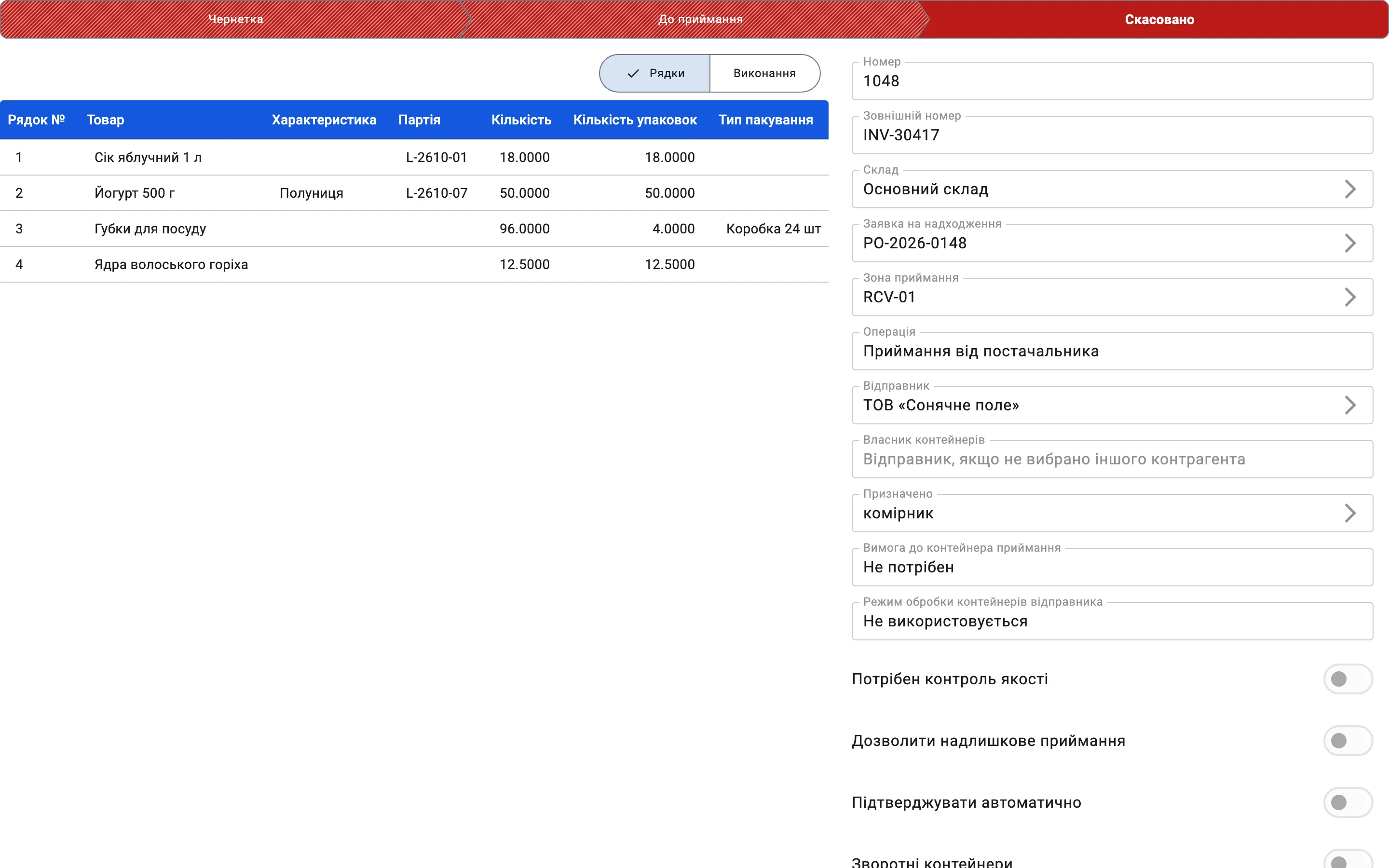Click the Номер field with 1048
Viewport: 1389px width, 868px height.
pyautogui.click(x=1112, y=81)
